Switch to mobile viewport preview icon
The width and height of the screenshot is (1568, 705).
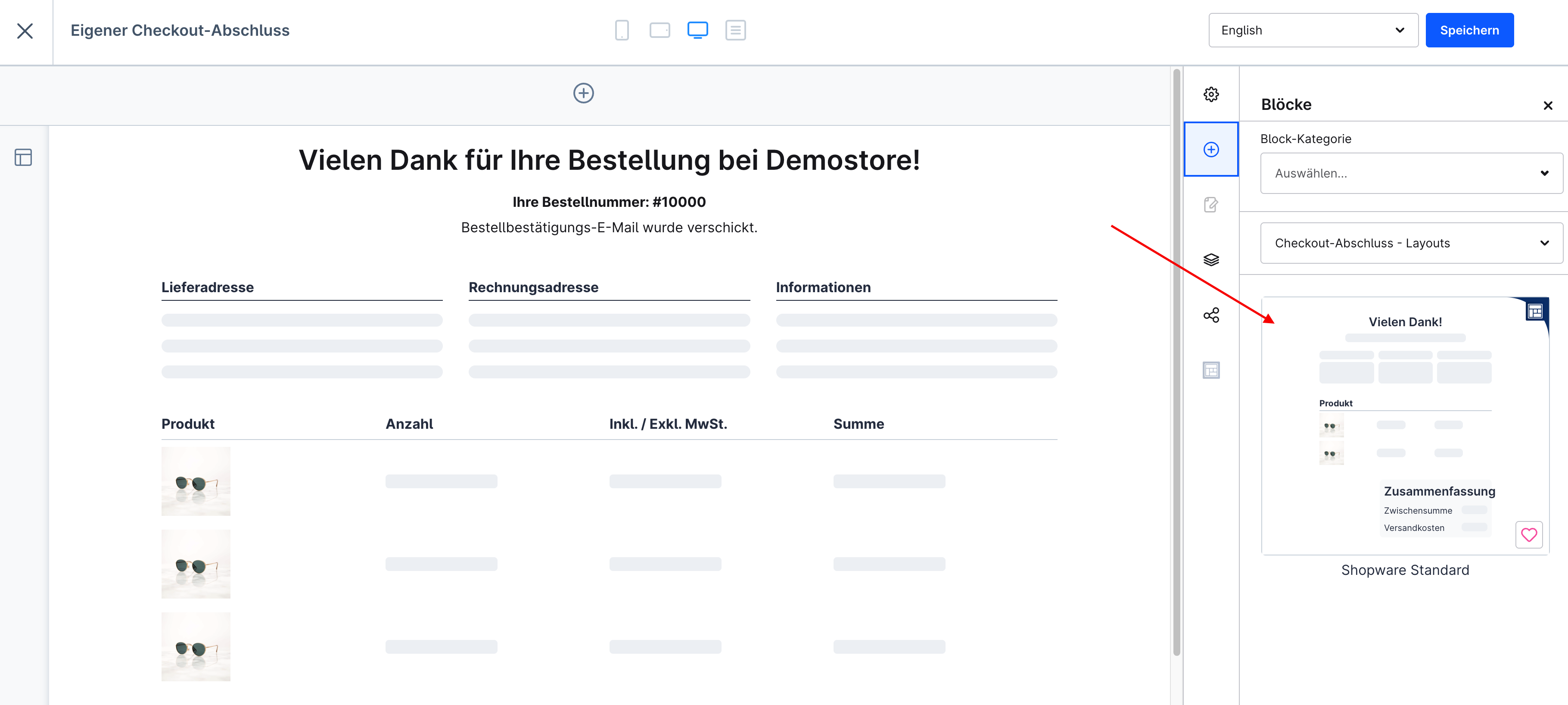[622, 30]
